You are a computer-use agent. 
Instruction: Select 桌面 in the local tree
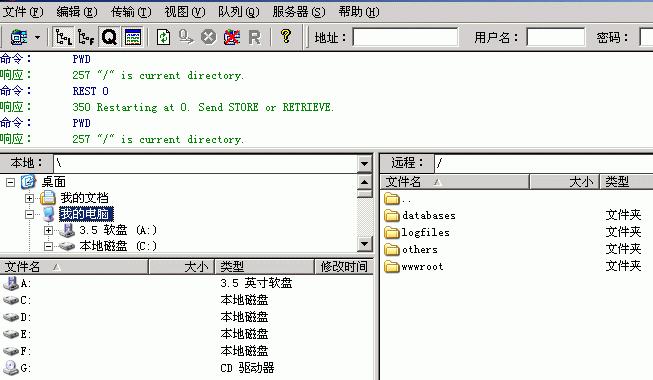coord(54,182)
